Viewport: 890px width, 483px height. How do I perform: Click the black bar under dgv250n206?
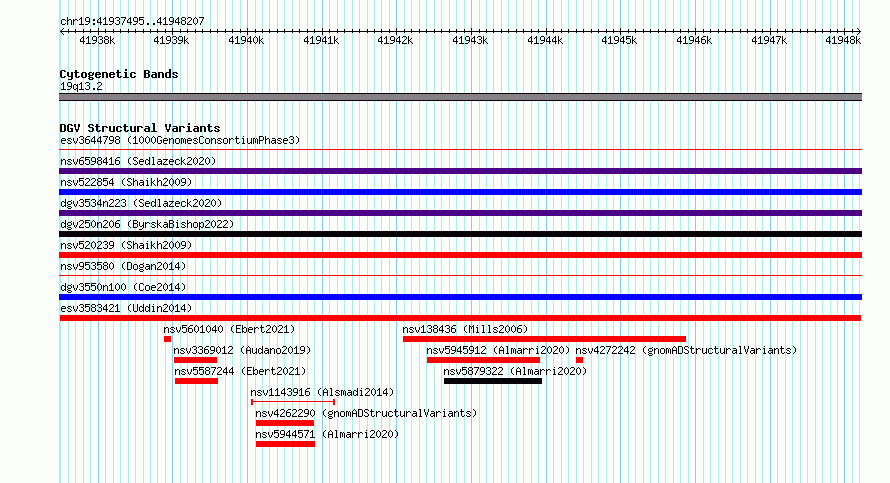[460, 234]
